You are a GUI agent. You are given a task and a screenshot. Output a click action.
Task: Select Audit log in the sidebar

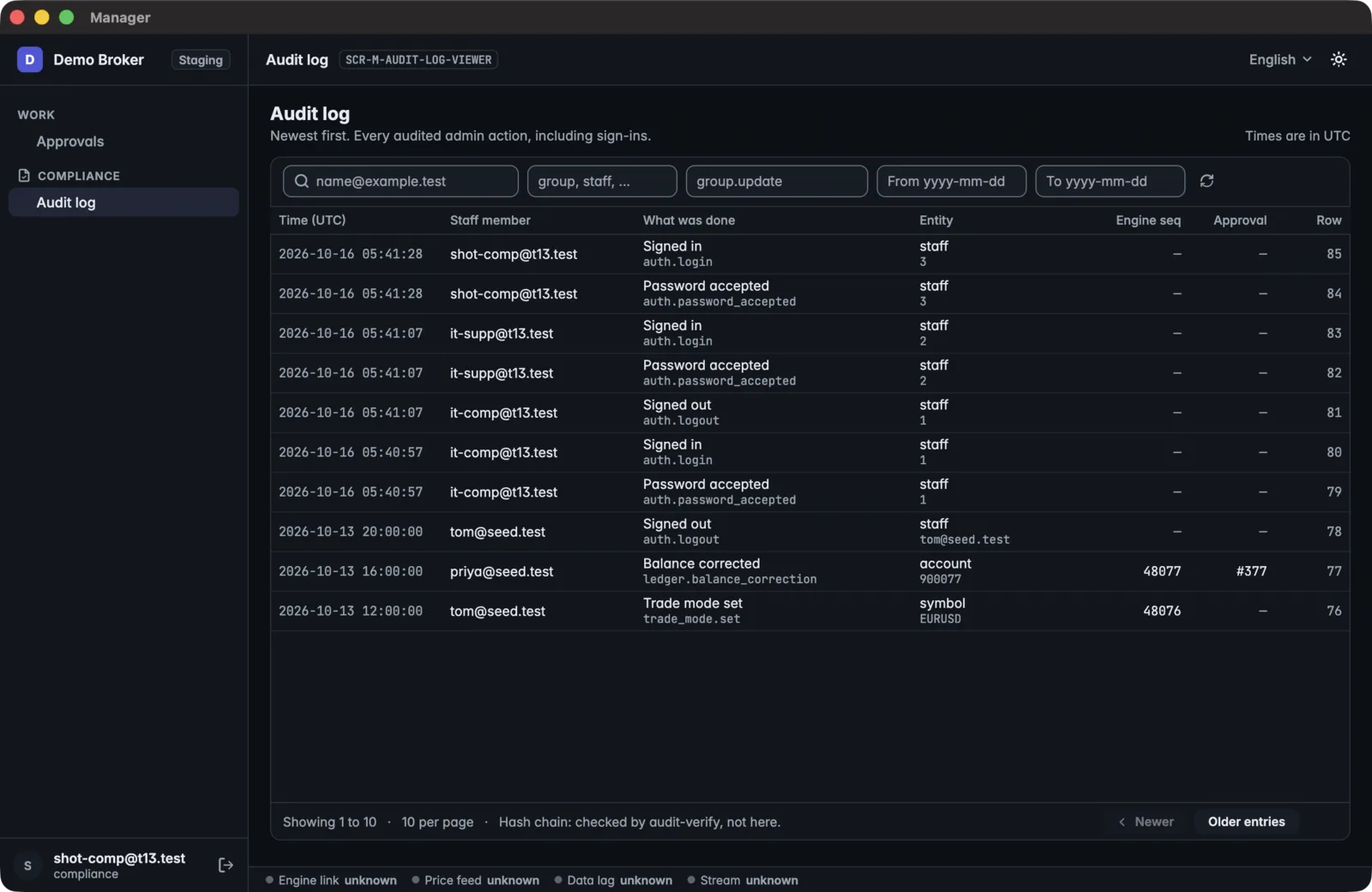pos(123,202)
